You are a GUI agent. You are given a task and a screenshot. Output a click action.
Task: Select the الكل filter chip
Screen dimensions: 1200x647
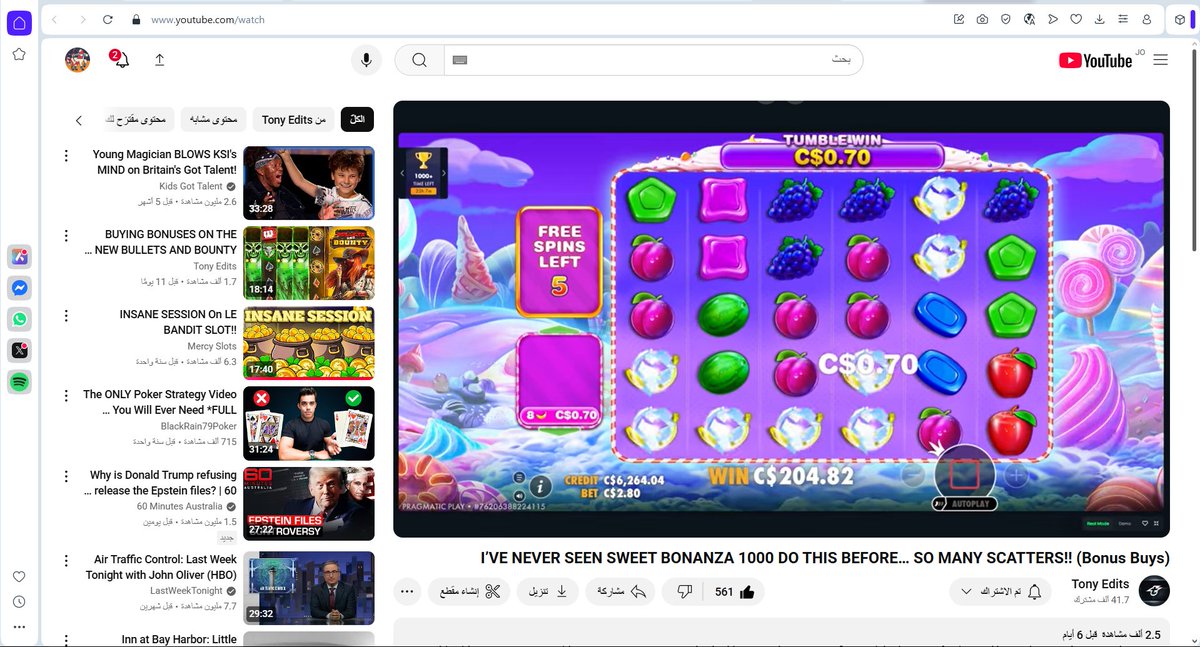point(357,120)
